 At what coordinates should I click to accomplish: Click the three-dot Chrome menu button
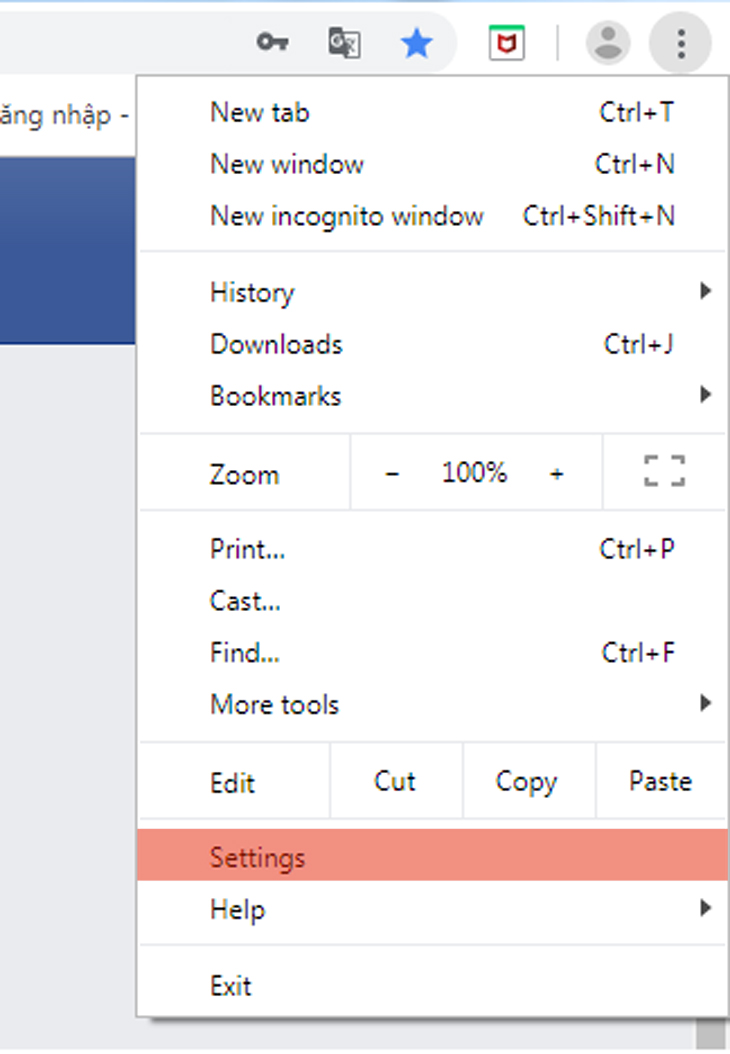click(x=681, y=43)
